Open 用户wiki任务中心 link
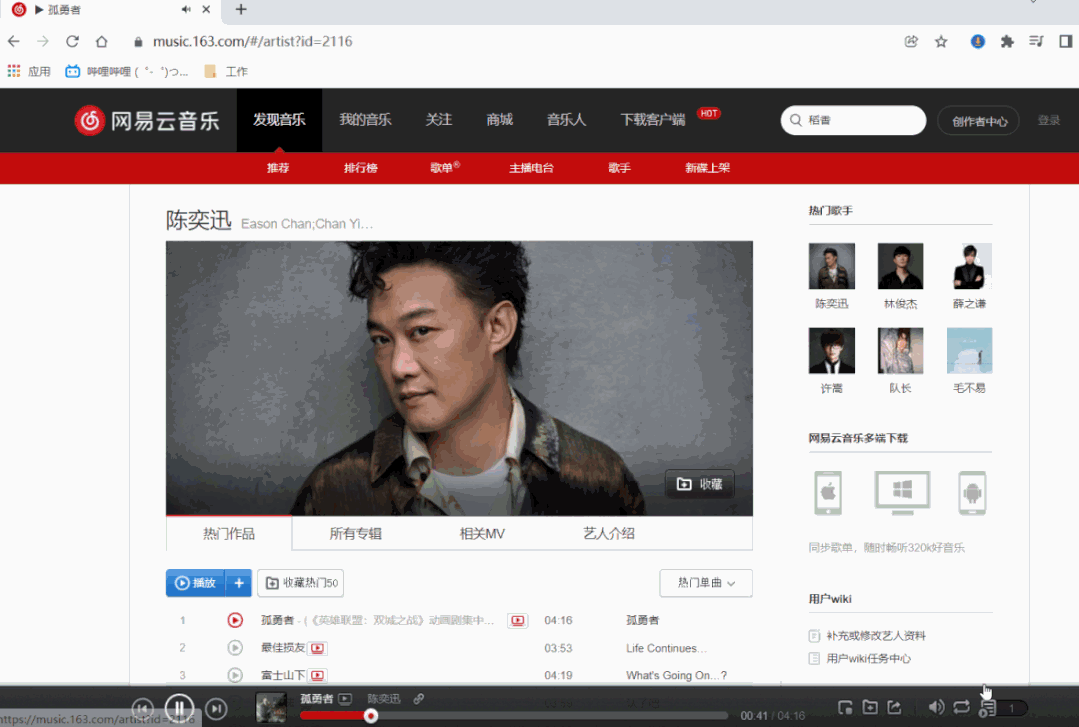Screen dimensions: 1079x727 (868, 659)
